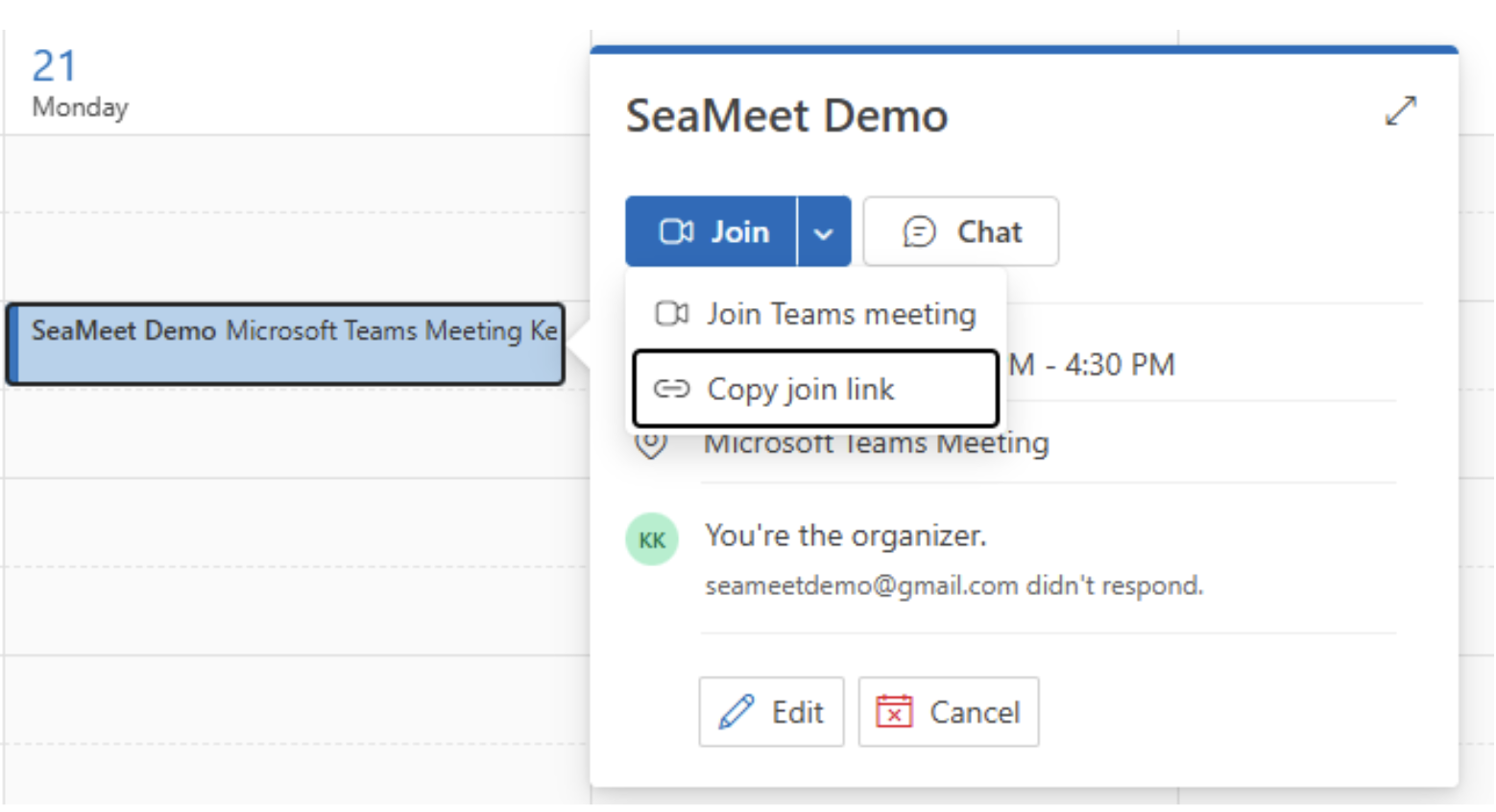
Task: Click the video camera icon in Join button
Action: pos(676,231)
